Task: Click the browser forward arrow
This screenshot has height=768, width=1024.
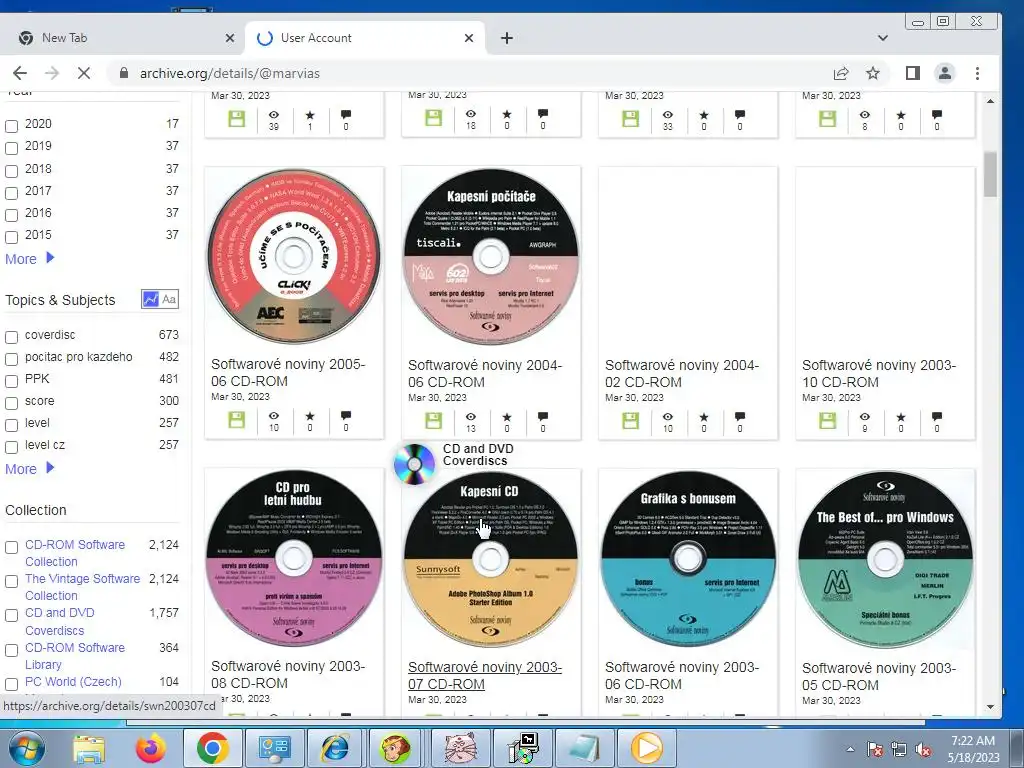Action: pyautogui.click(x=52, y=73)
